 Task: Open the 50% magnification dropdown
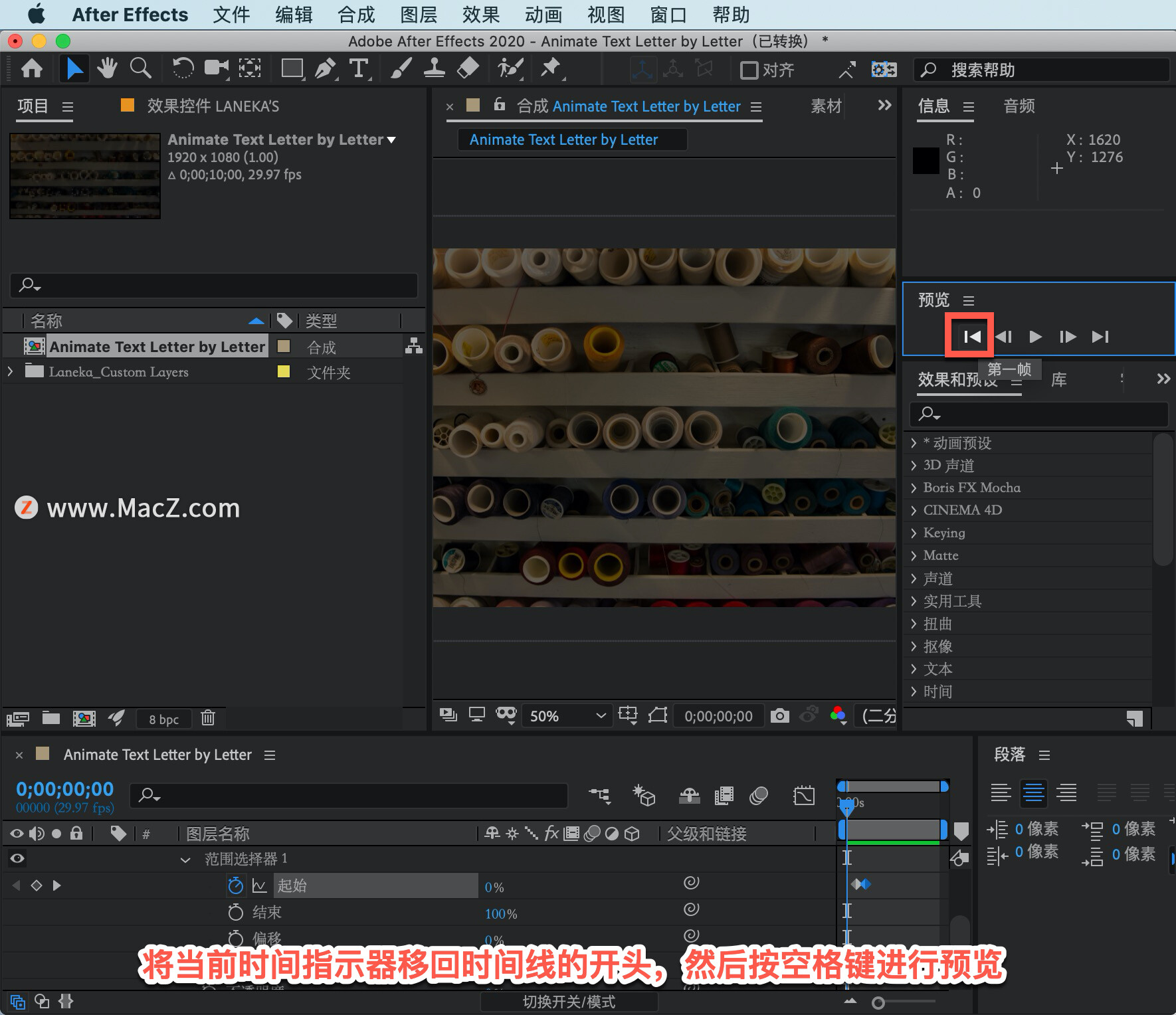point(567,715)
